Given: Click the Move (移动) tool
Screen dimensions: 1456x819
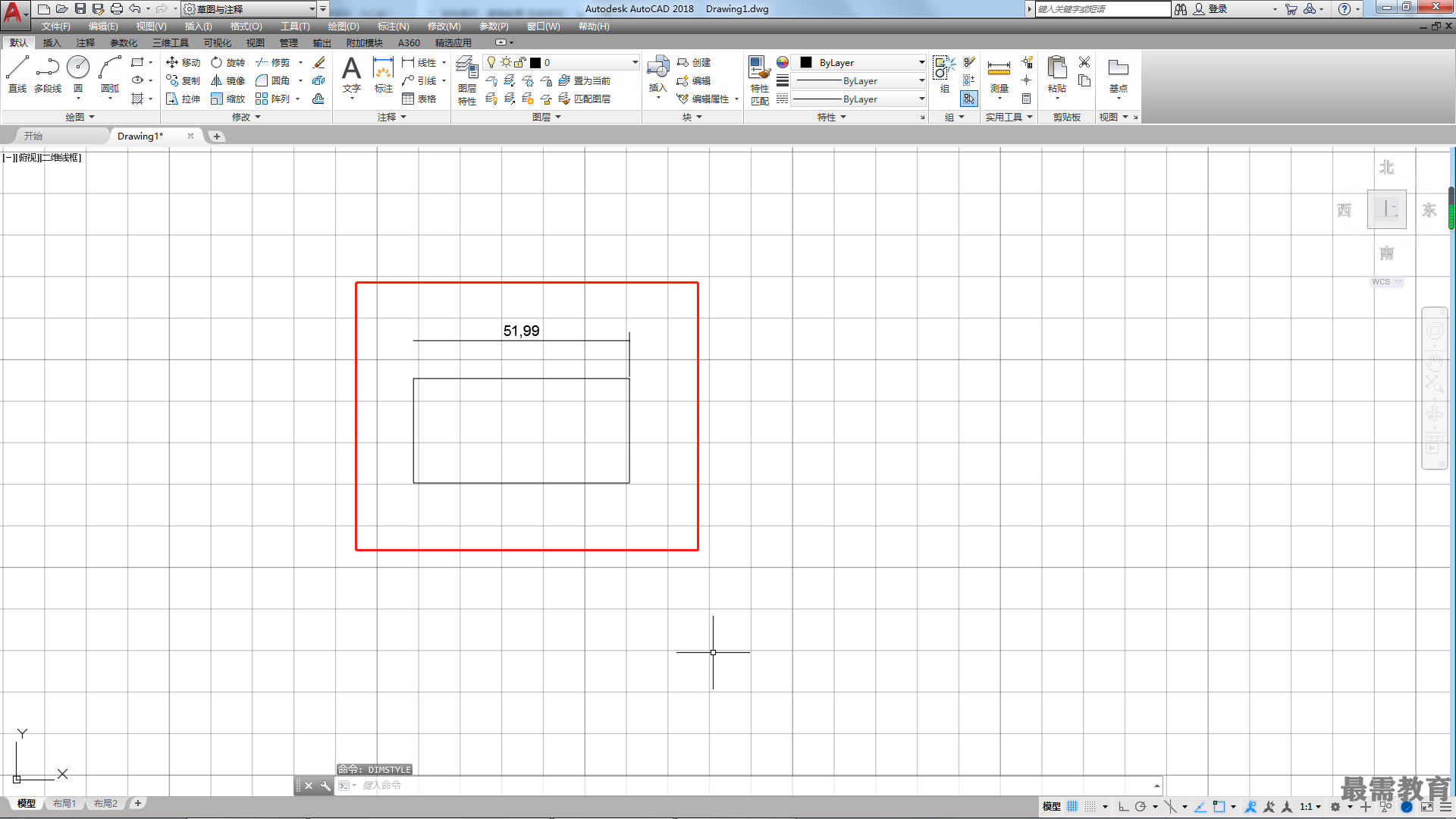Looking at the screenshot, I should pos(183,62).
